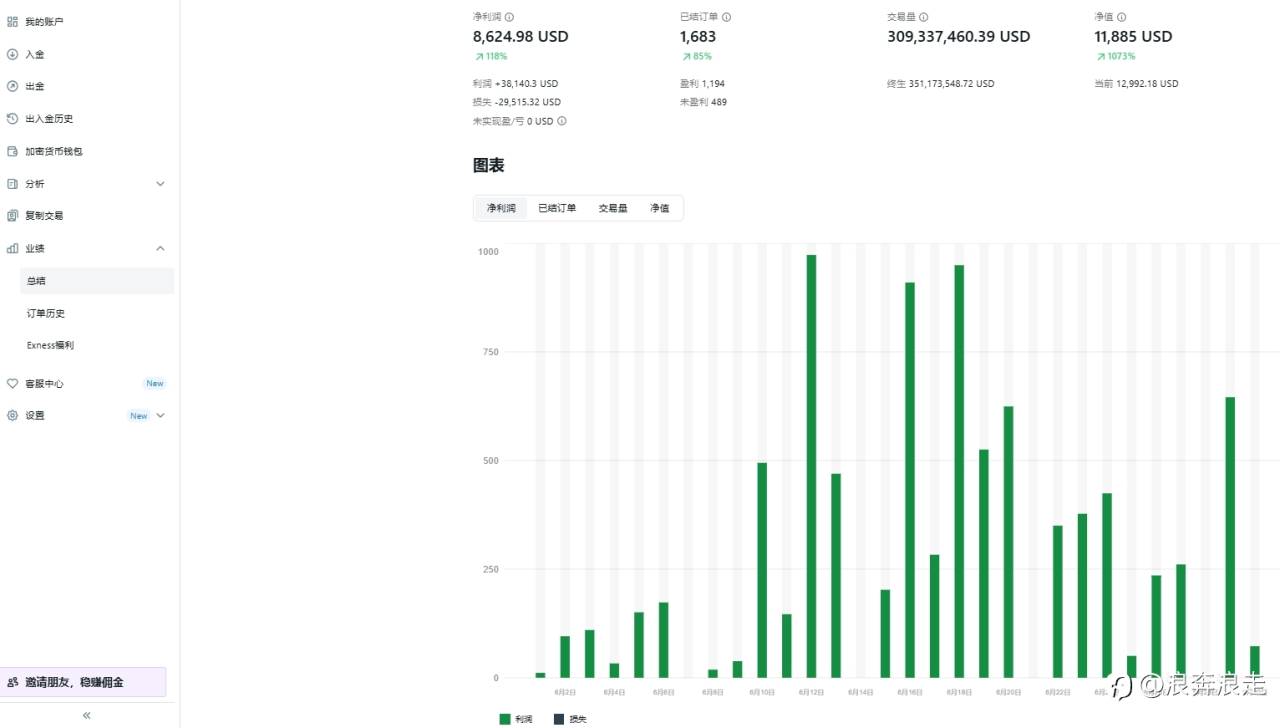Screen dimensions: 1280x728
Task: Switch chart to 净值 tab
Action: pos(660,208)
